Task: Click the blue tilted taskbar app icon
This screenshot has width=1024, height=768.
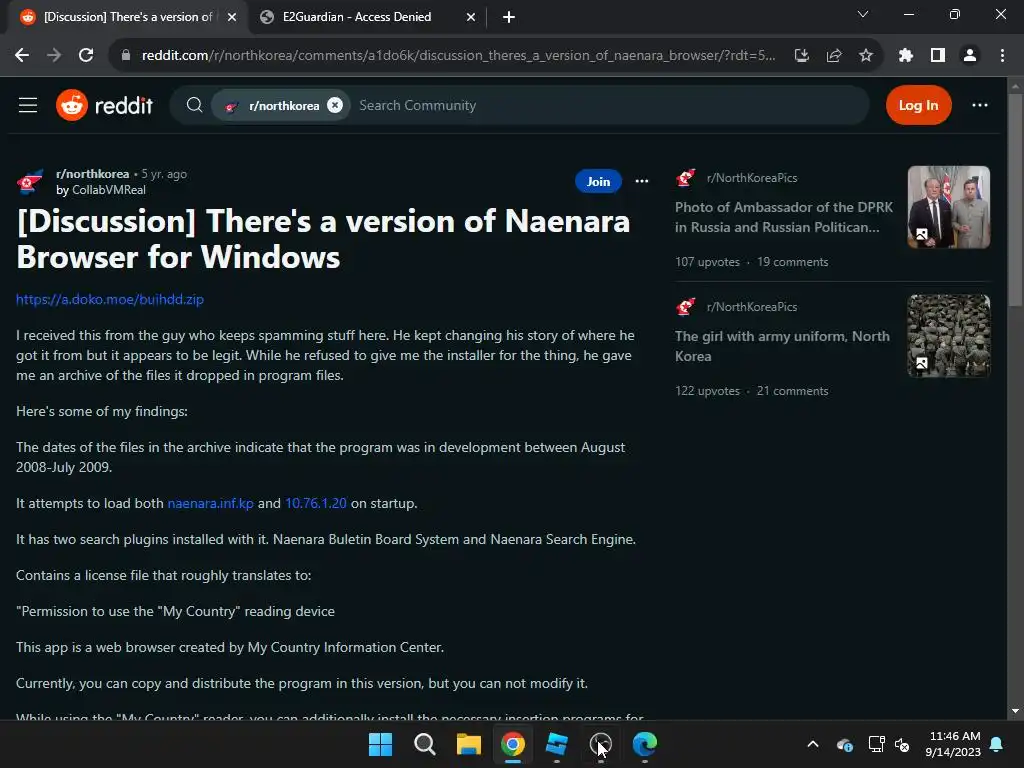Action: click(x=557, y=744)
